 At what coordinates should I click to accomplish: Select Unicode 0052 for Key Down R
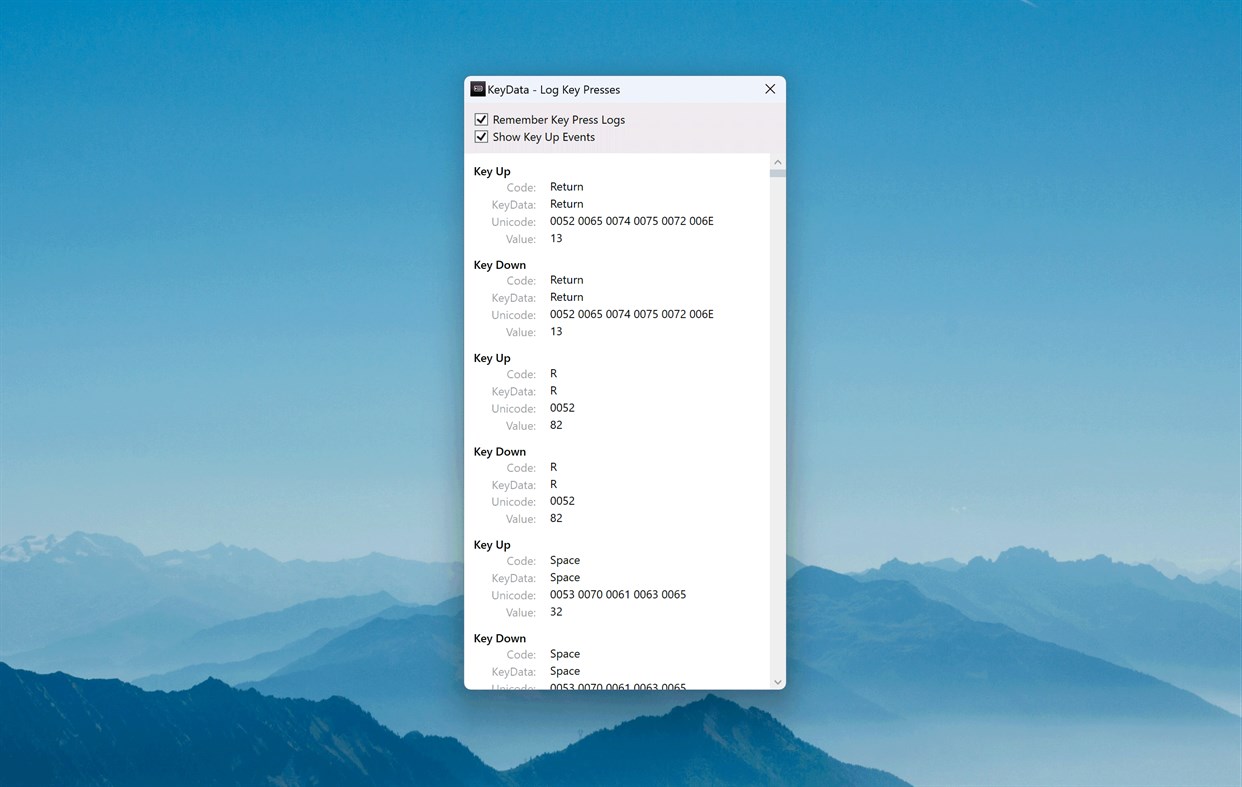pos(562,501)
